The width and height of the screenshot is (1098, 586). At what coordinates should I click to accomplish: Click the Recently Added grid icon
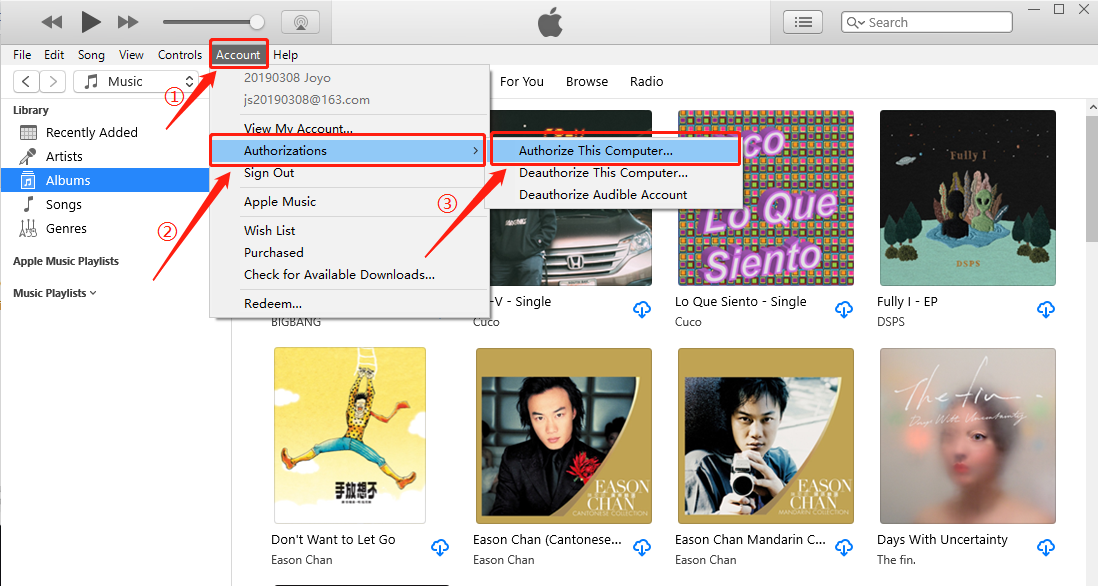point(28,132)
